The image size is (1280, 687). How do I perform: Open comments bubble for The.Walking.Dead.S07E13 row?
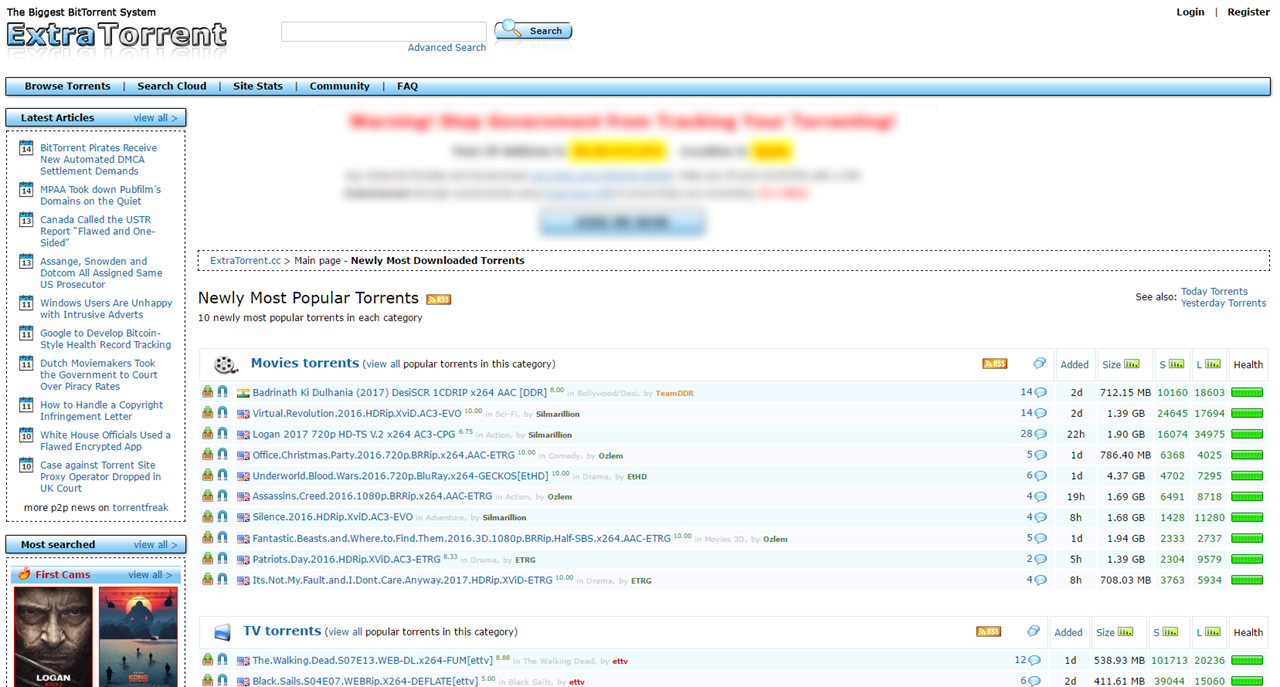point(1034,661)
